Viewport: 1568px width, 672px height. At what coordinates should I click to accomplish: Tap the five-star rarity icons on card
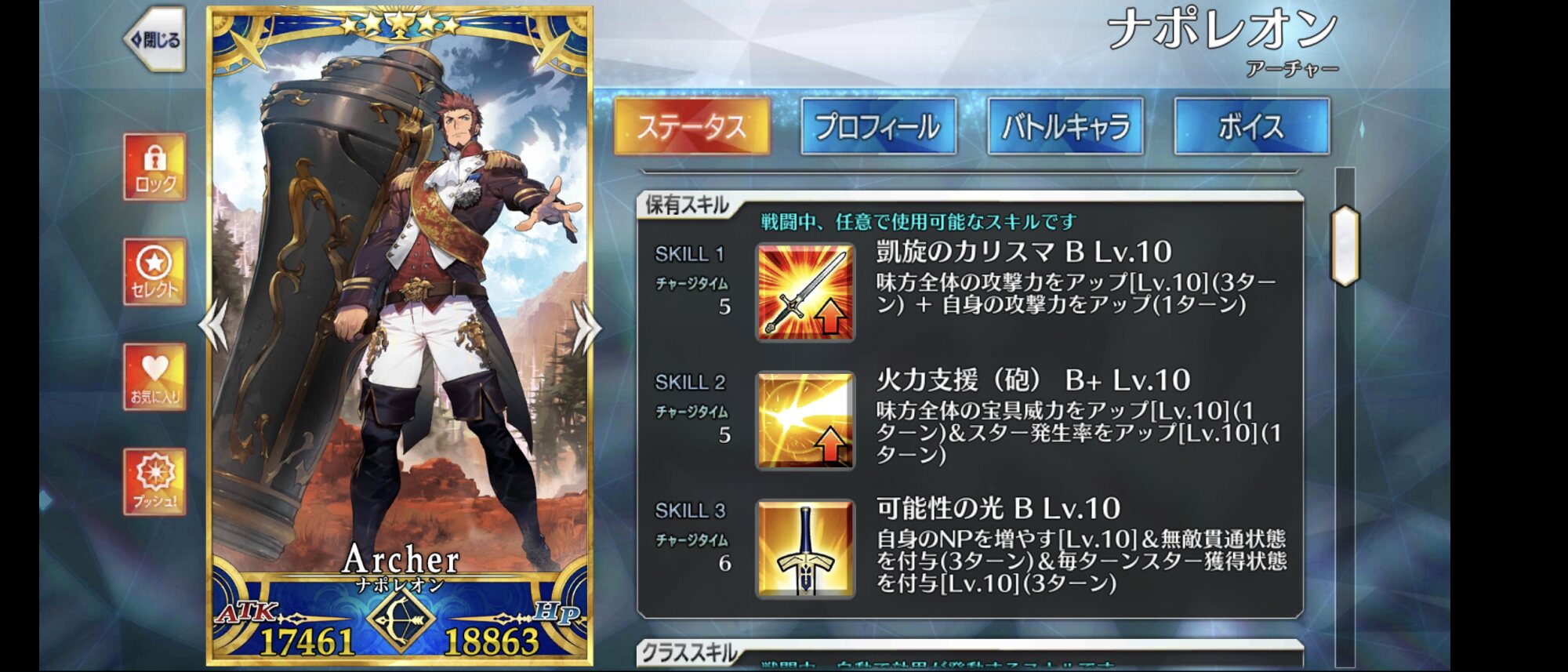(400, 25)
